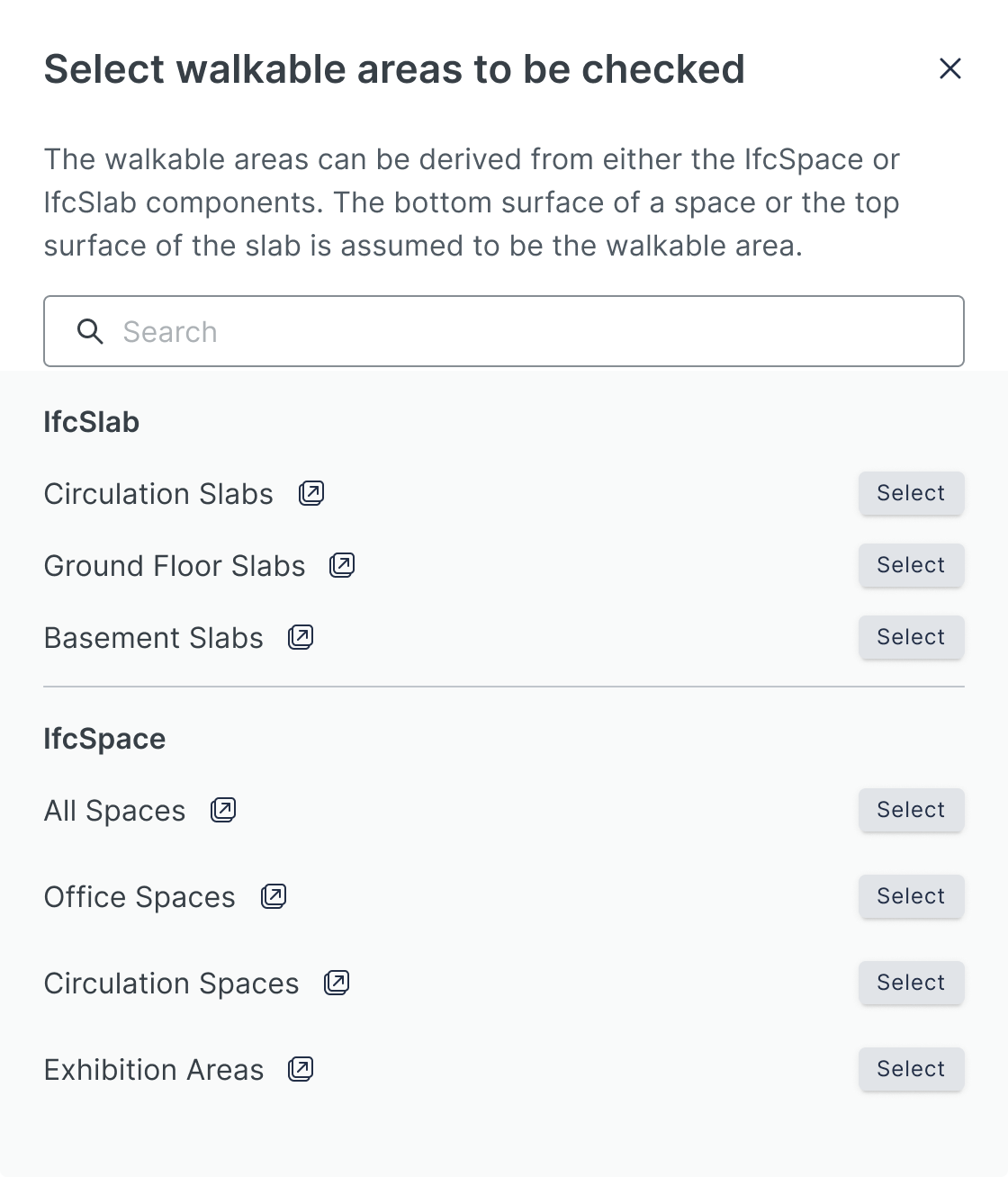1008x1177 pixels.
Task: Open Ground Floor Slabs external link icon
Action: (342, 565)
